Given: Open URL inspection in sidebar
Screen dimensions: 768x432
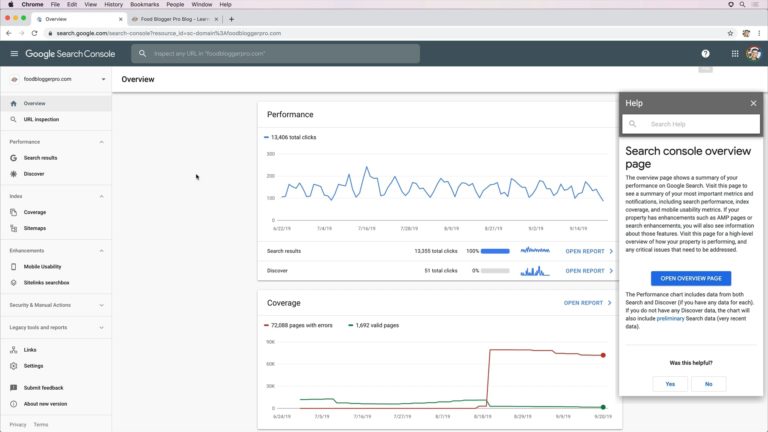Looking at the screenshot, I should click(x=41, y=119).
